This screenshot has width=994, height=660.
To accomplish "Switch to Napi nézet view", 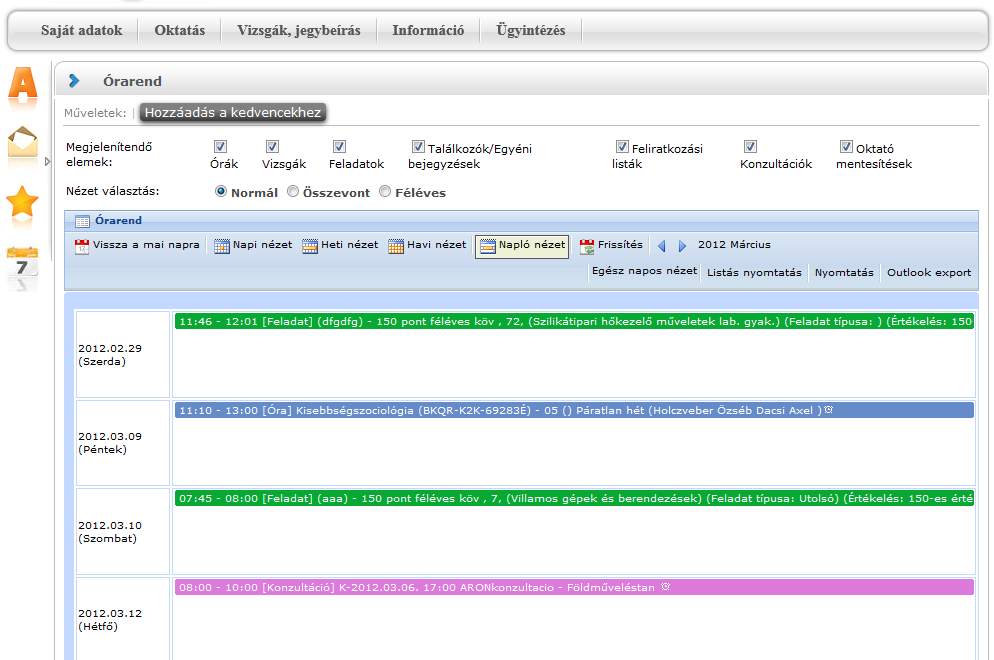I will pos(262,245).
